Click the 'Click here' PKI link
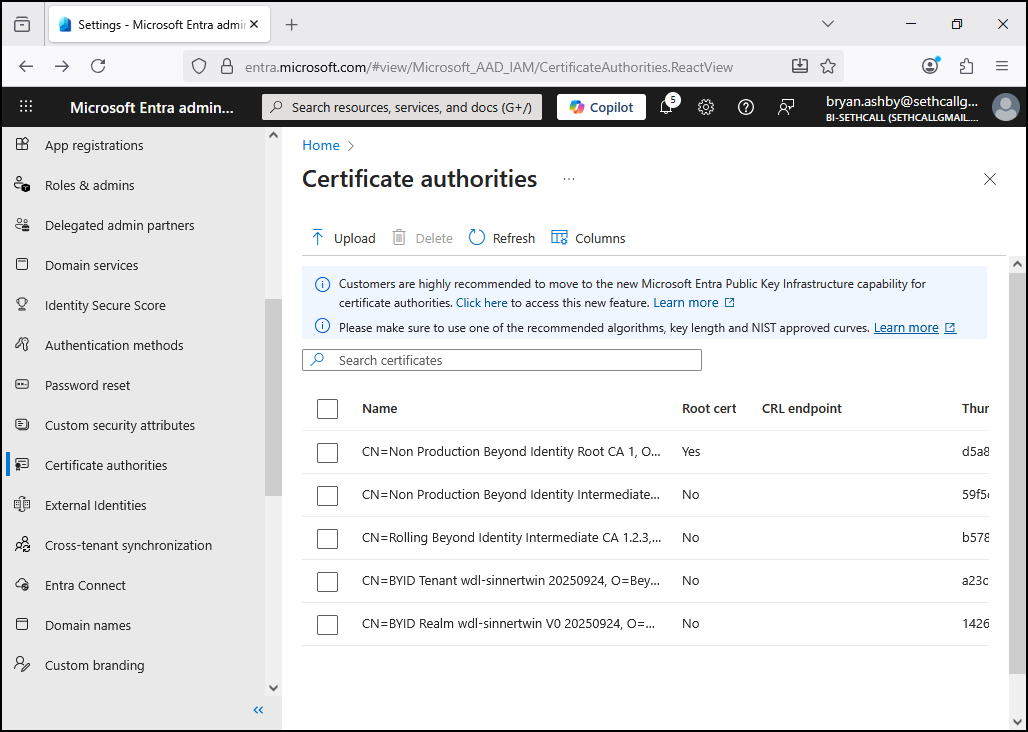The height and width of the screenshot is (732, 1028). click(x=482, y=302)
